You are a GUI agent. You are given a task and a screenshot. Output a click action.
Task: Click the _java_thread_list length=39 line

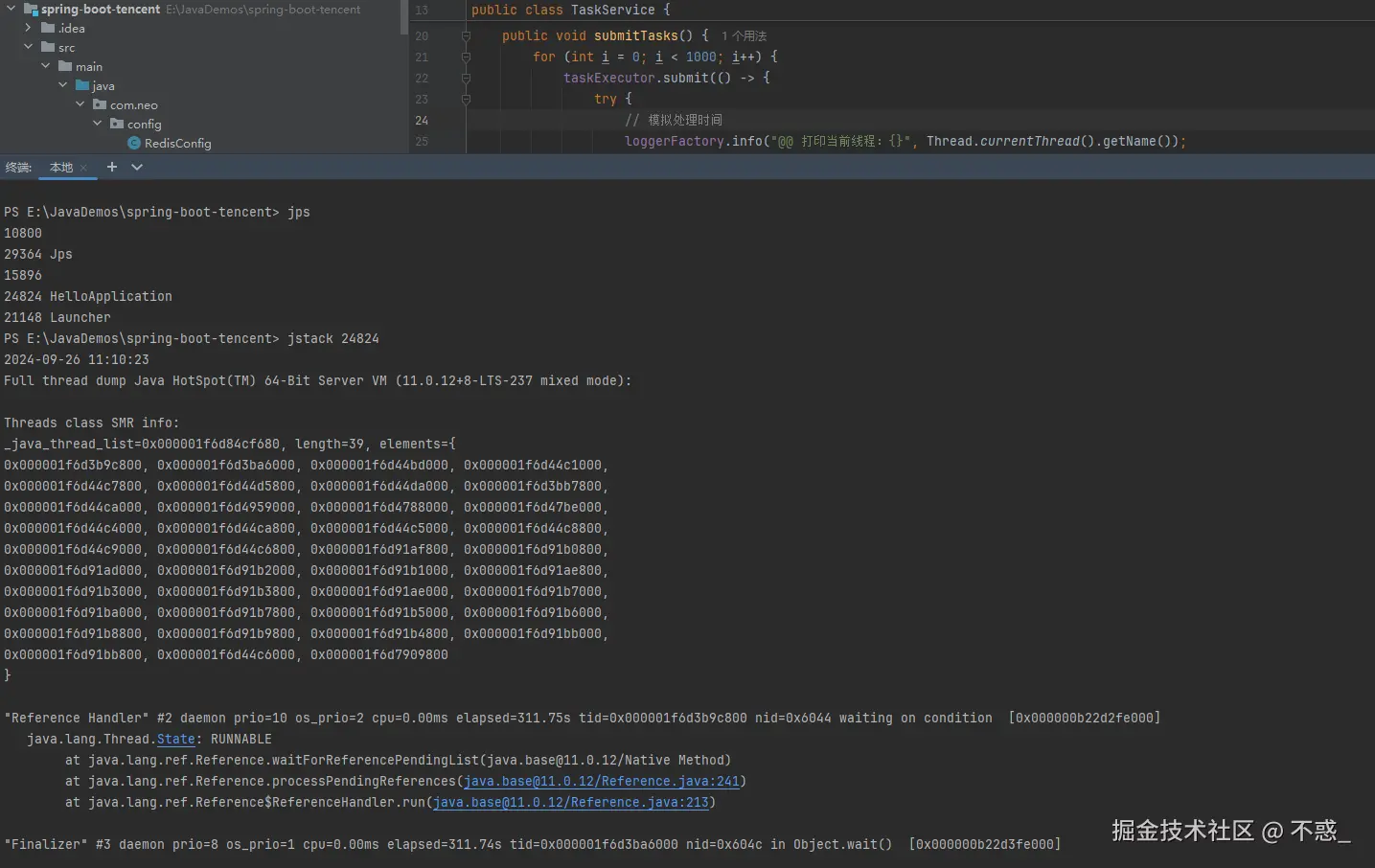coord(230,444)
